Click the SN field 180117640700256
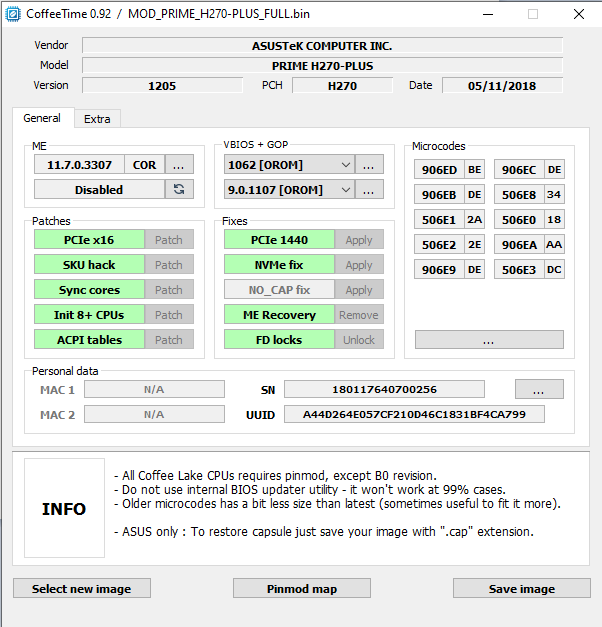Viewport: 602px width, 627px height. [x=384, y=389]
